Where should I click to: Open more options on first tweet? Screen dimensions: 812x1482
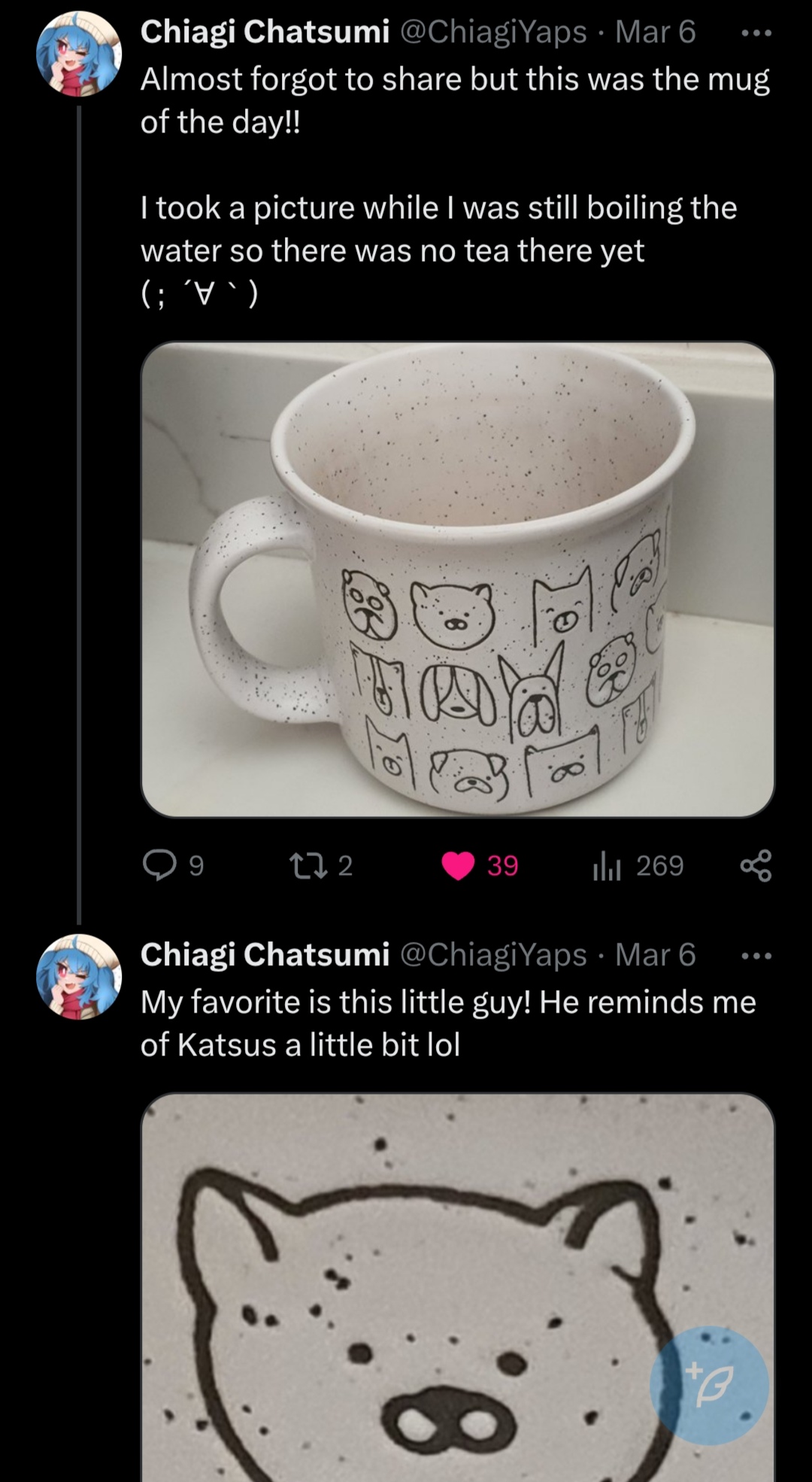click(x=756, y=33)
